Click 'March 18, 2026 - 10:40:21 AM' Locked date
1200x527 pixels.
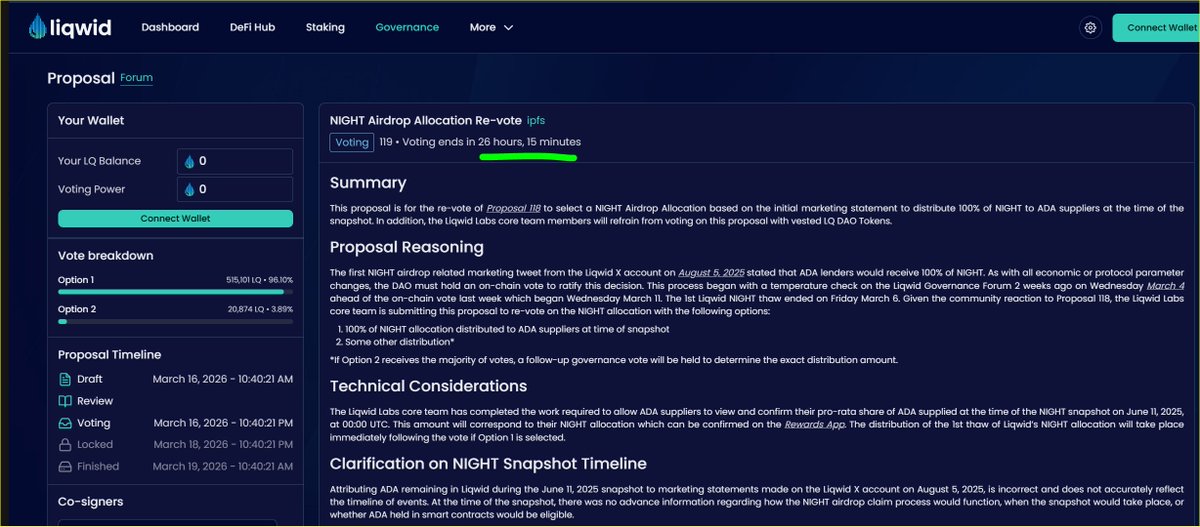point(222,444)
